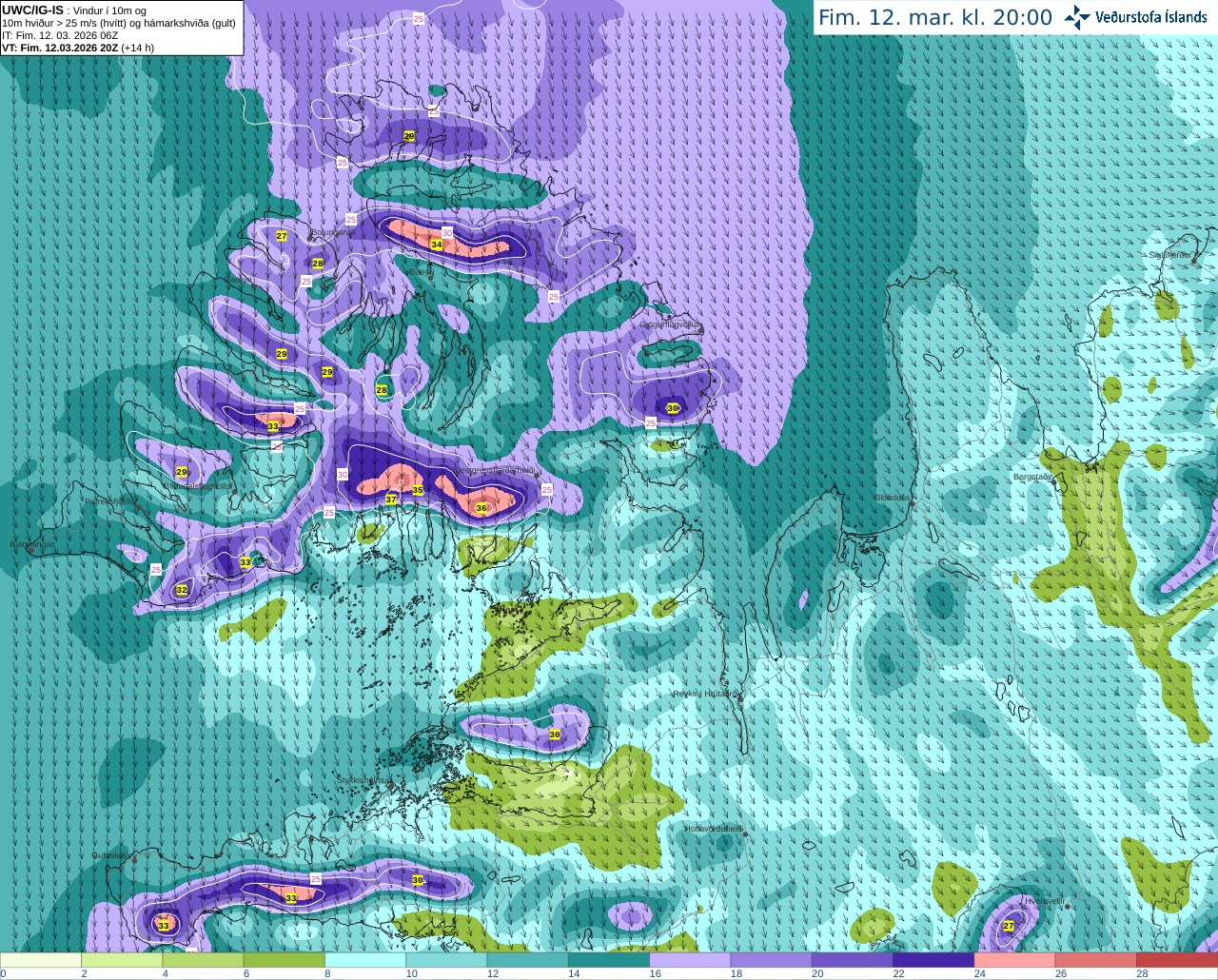The image size is (1218, 980).
Task: Click the UWC/IG-IS model title in the legend box
Action: click(x=32, y=10)
